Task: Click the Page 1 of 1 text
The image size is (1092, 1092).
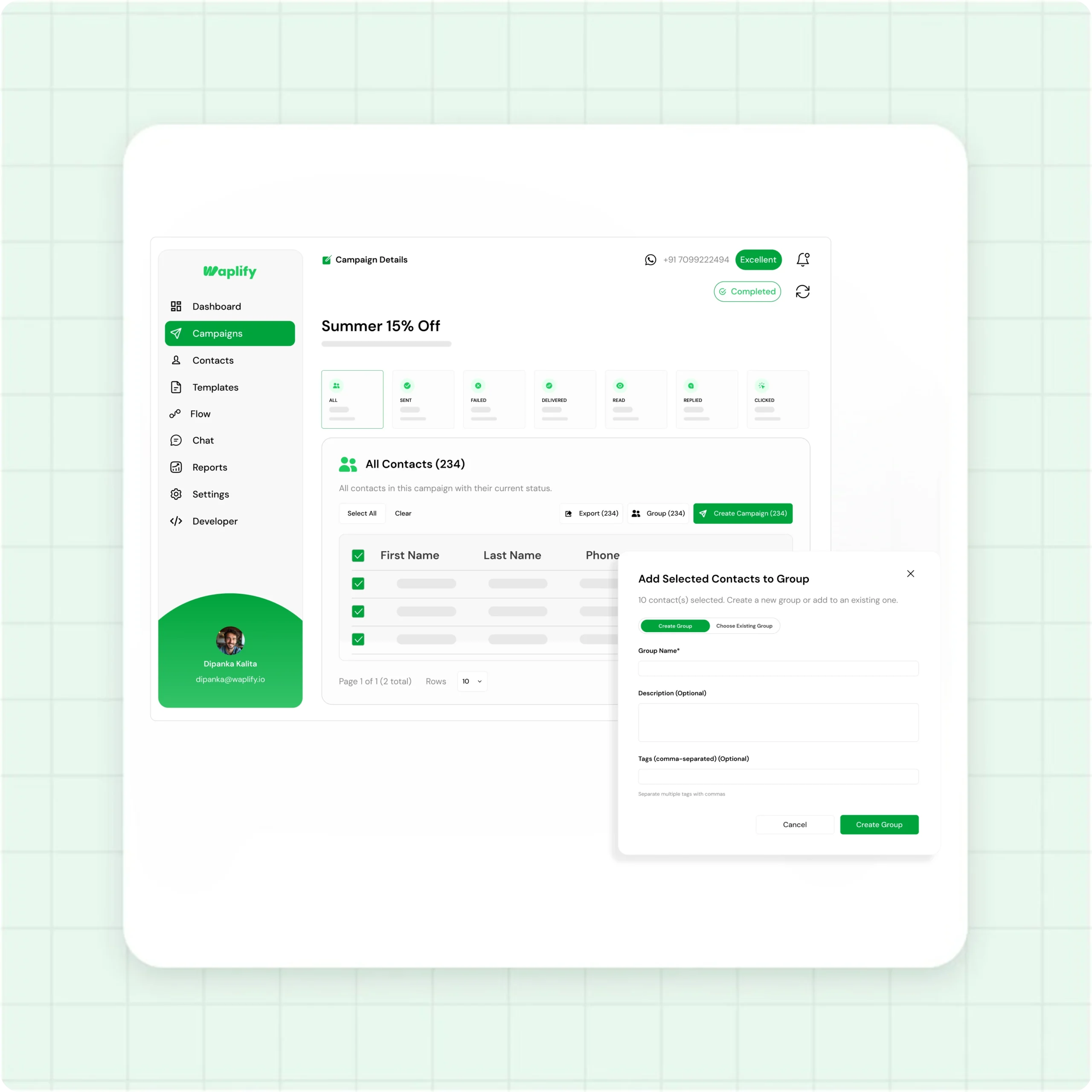Action: tap(375, 681)
